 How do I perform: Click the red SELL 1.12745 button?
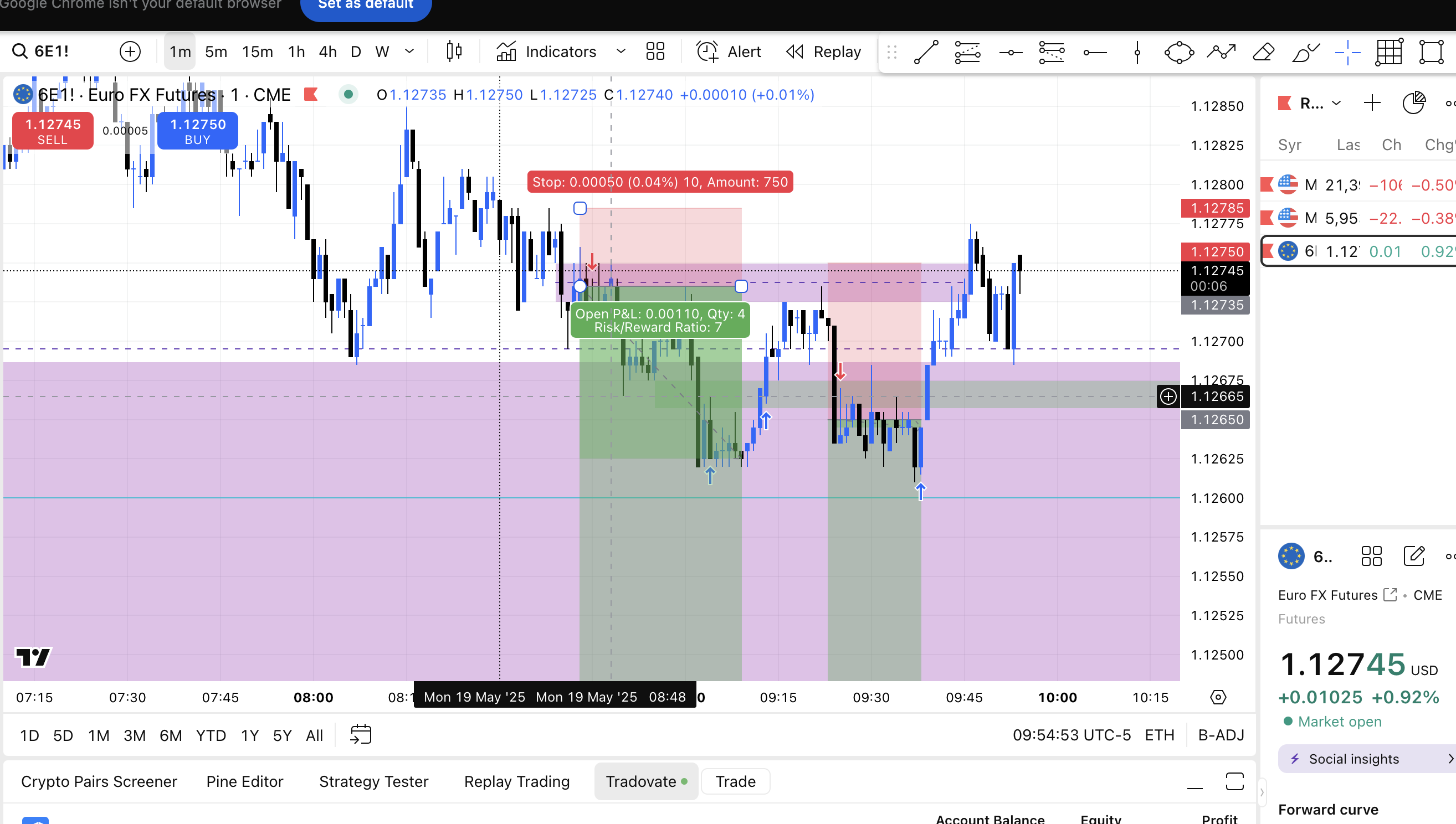[53, 131]
